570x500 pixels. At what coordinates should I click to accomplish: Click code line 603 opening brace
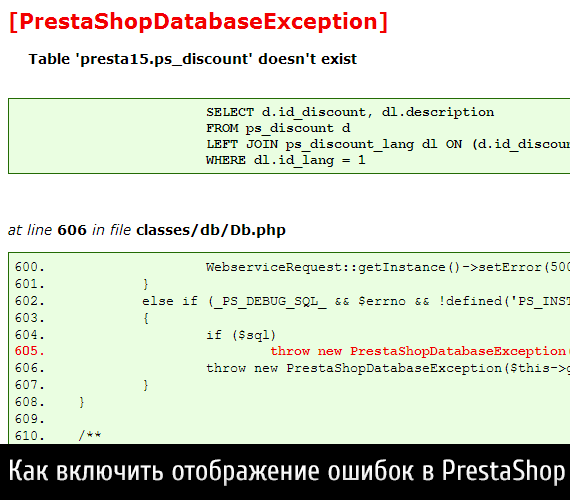[81, 318]
